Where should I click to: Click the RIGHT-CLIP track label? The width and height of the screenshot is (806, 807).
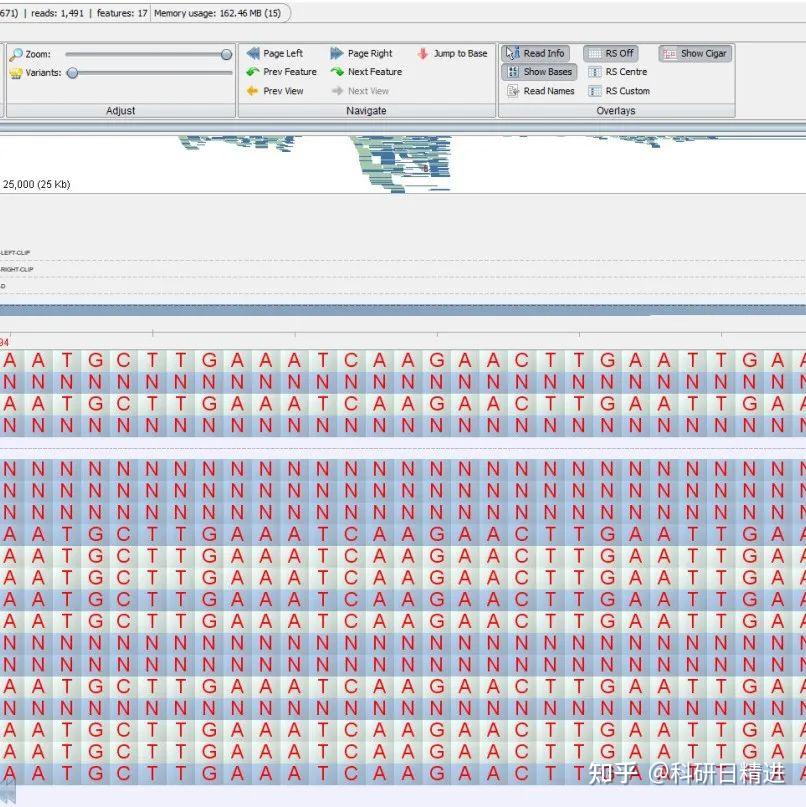coord(16,269)
